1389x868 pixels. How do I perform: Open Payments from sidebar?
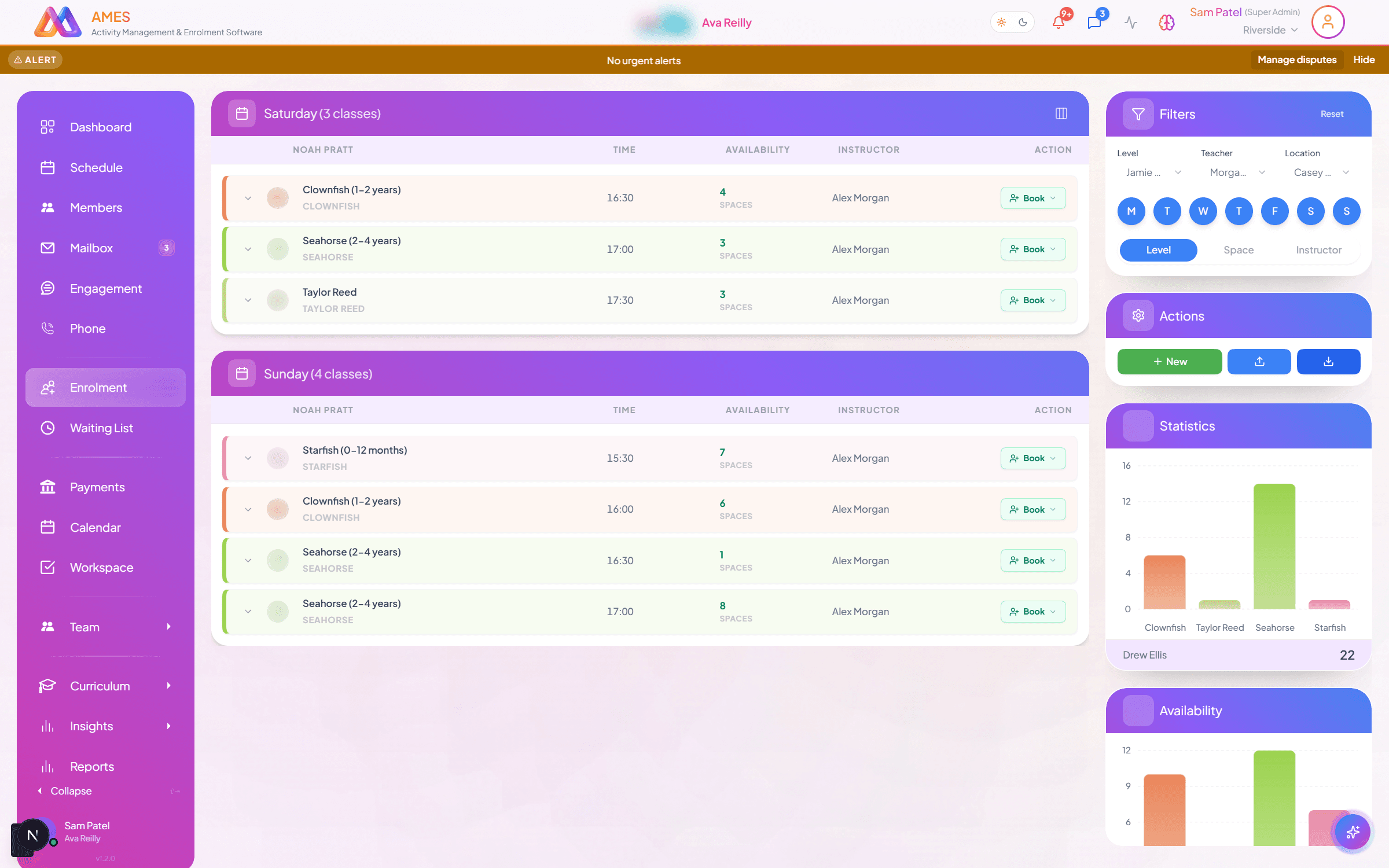105,487
